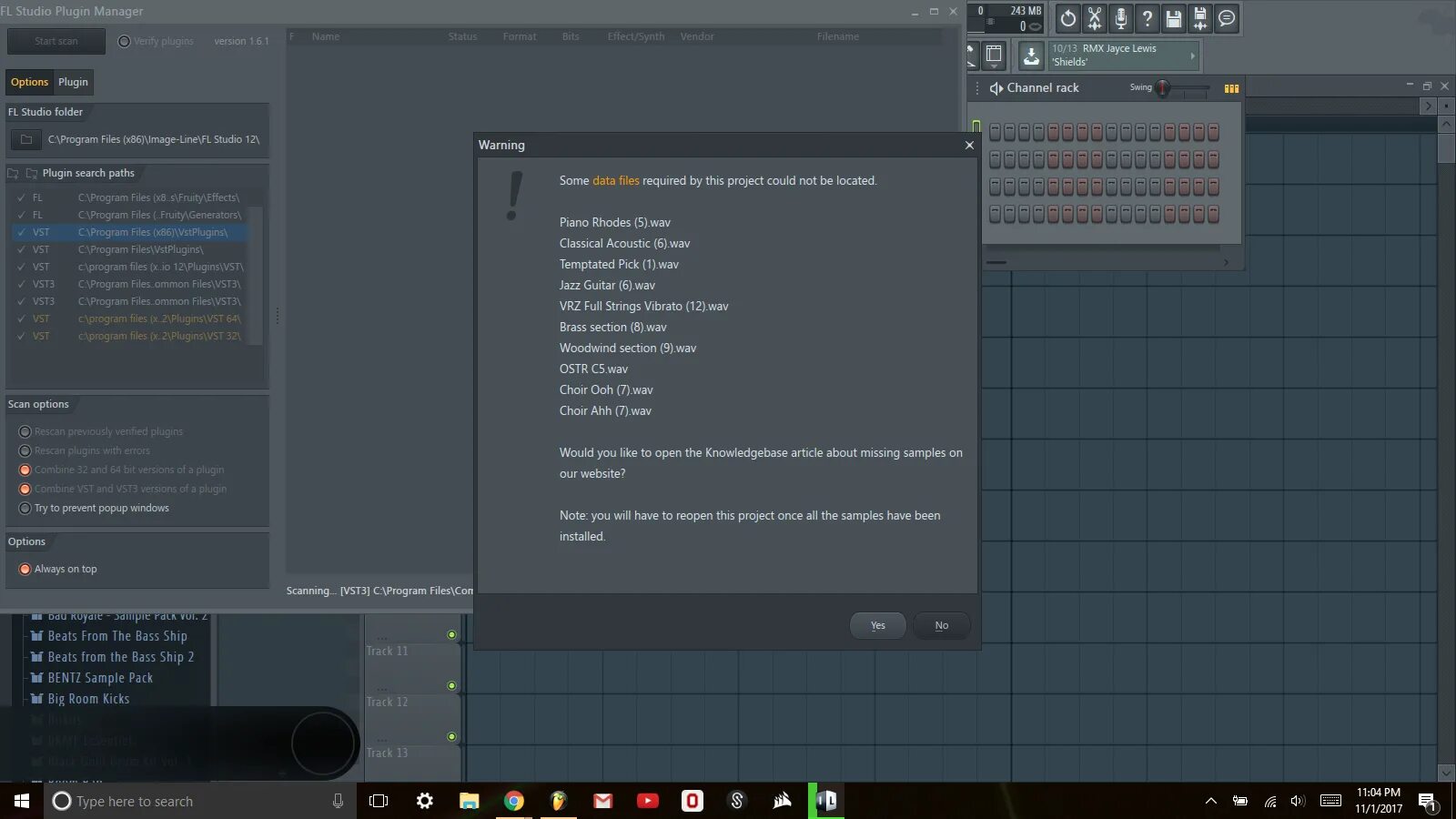The width and height of the screenshot is (1456, 819).
Task: Sort plugin list by Name column
Action: [x=326, y=36]
